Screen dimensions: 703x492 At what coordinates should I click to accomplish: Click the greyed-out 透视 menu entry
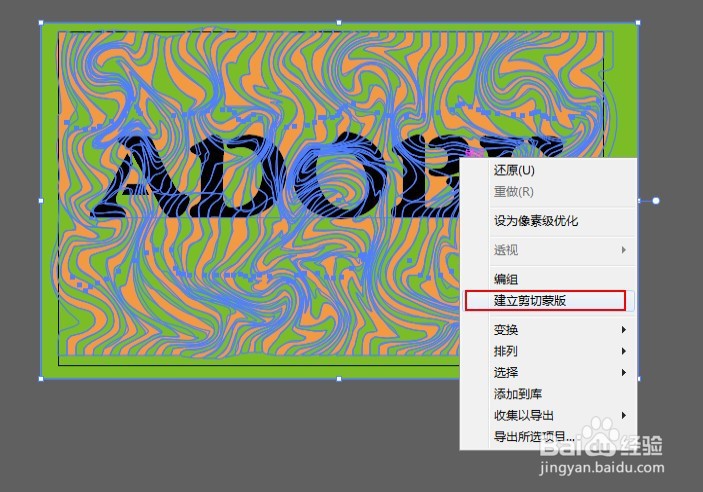[x=548, y=250]
